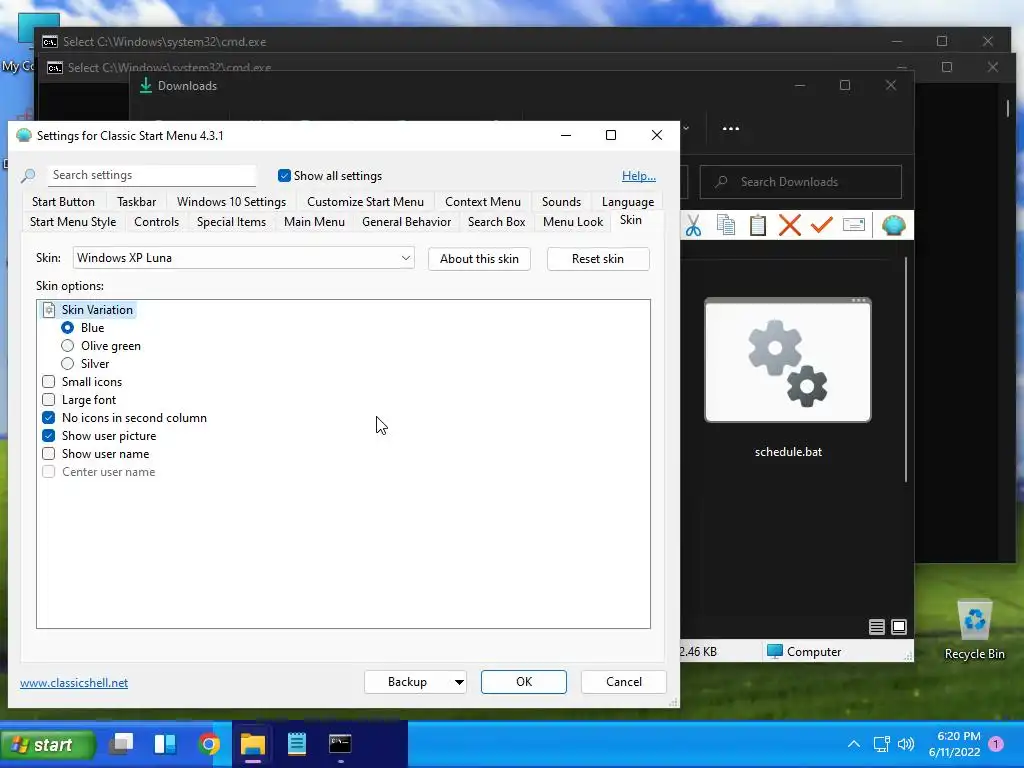Open the Skin dropdown Windows XP Luna

coord(244,258)
